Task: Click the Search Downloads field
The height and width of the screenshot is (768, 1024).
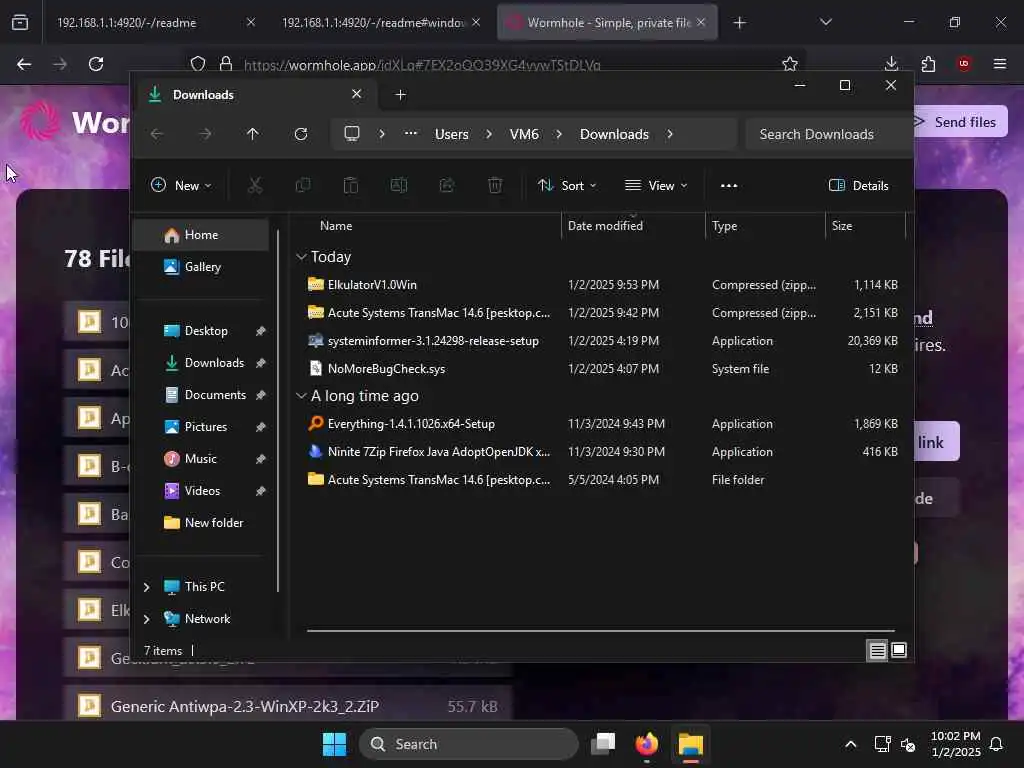Action: [827, 134]
